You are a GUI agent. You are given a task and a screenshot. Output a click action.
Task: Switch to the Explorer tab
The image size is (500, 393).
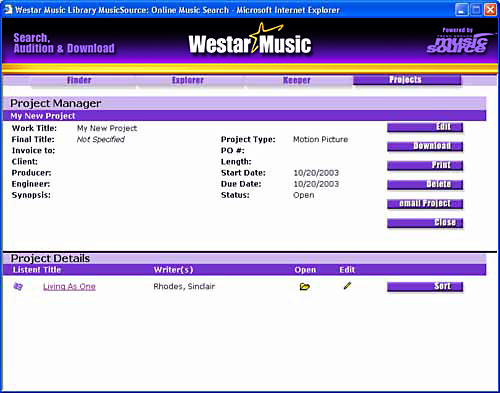pos(188,80)
